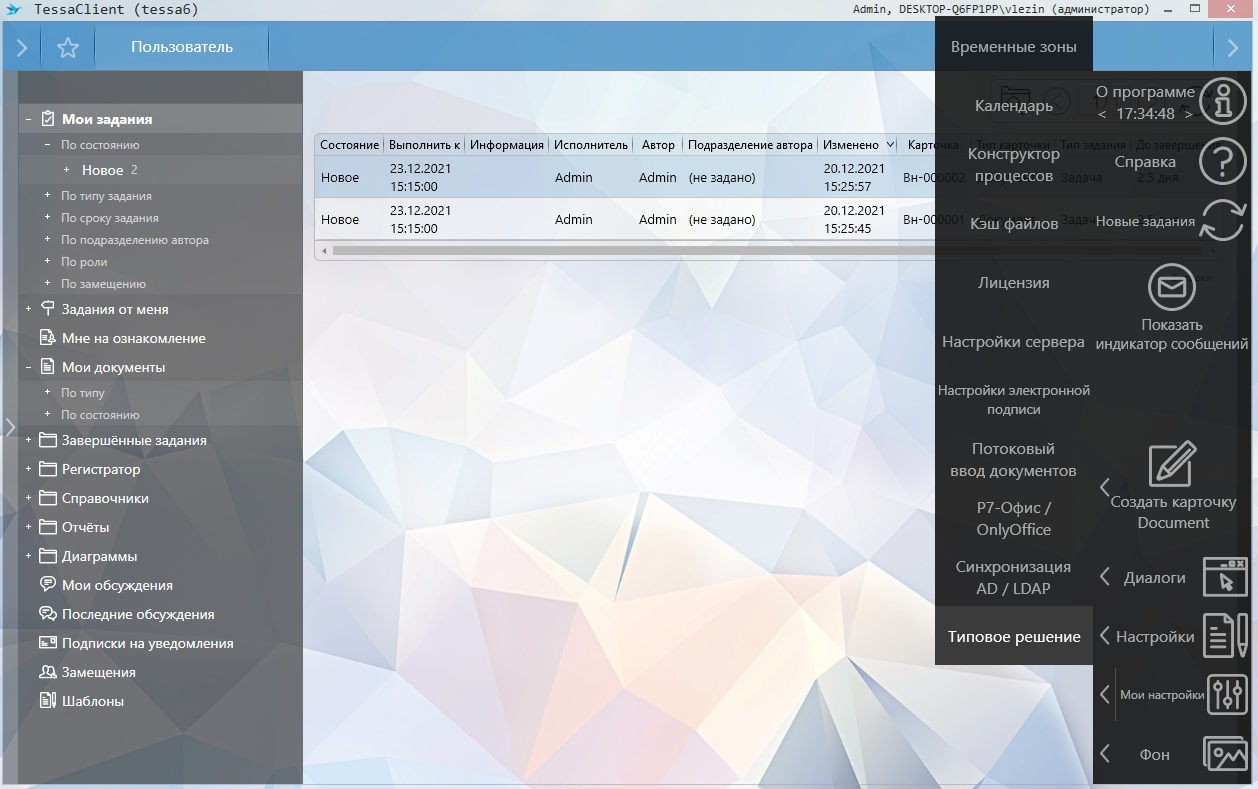Open Help via the question mark icon
The height and width of the screenshot is (789, 1258).
[1222, 162]
